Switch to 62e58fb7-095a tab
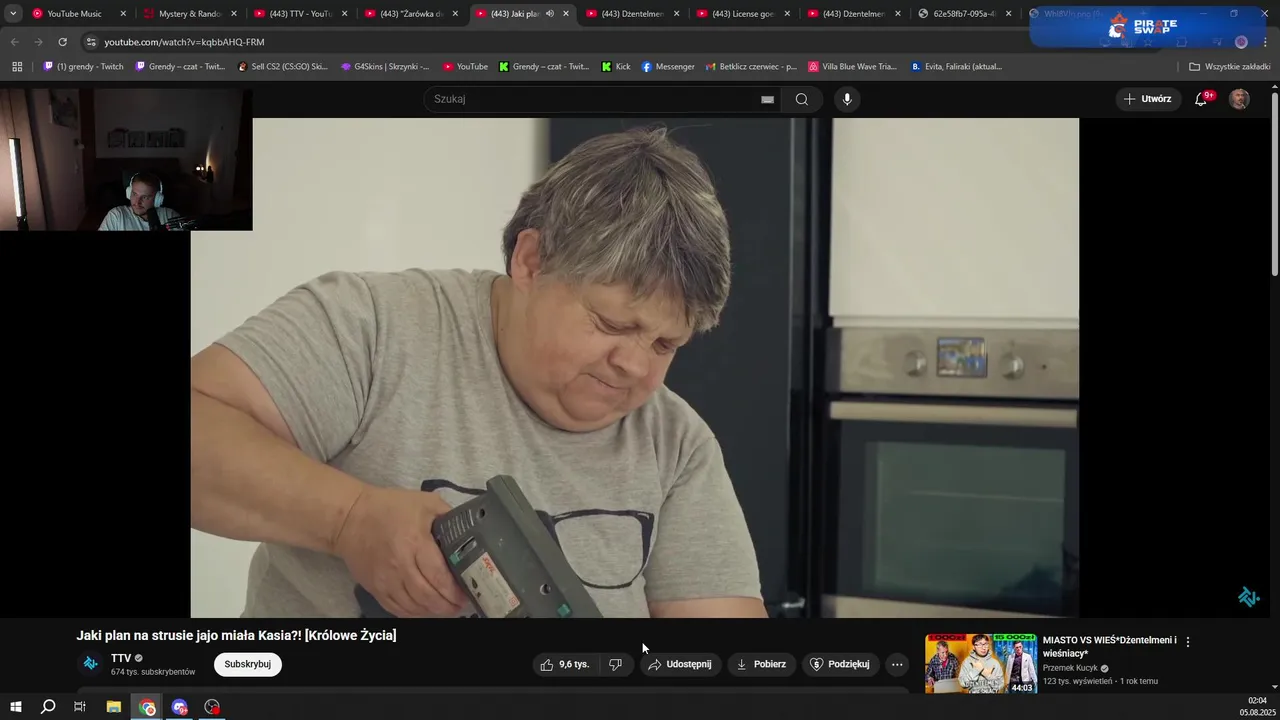The height and width of the screenshot is (720, 1280). click(963, 14)
